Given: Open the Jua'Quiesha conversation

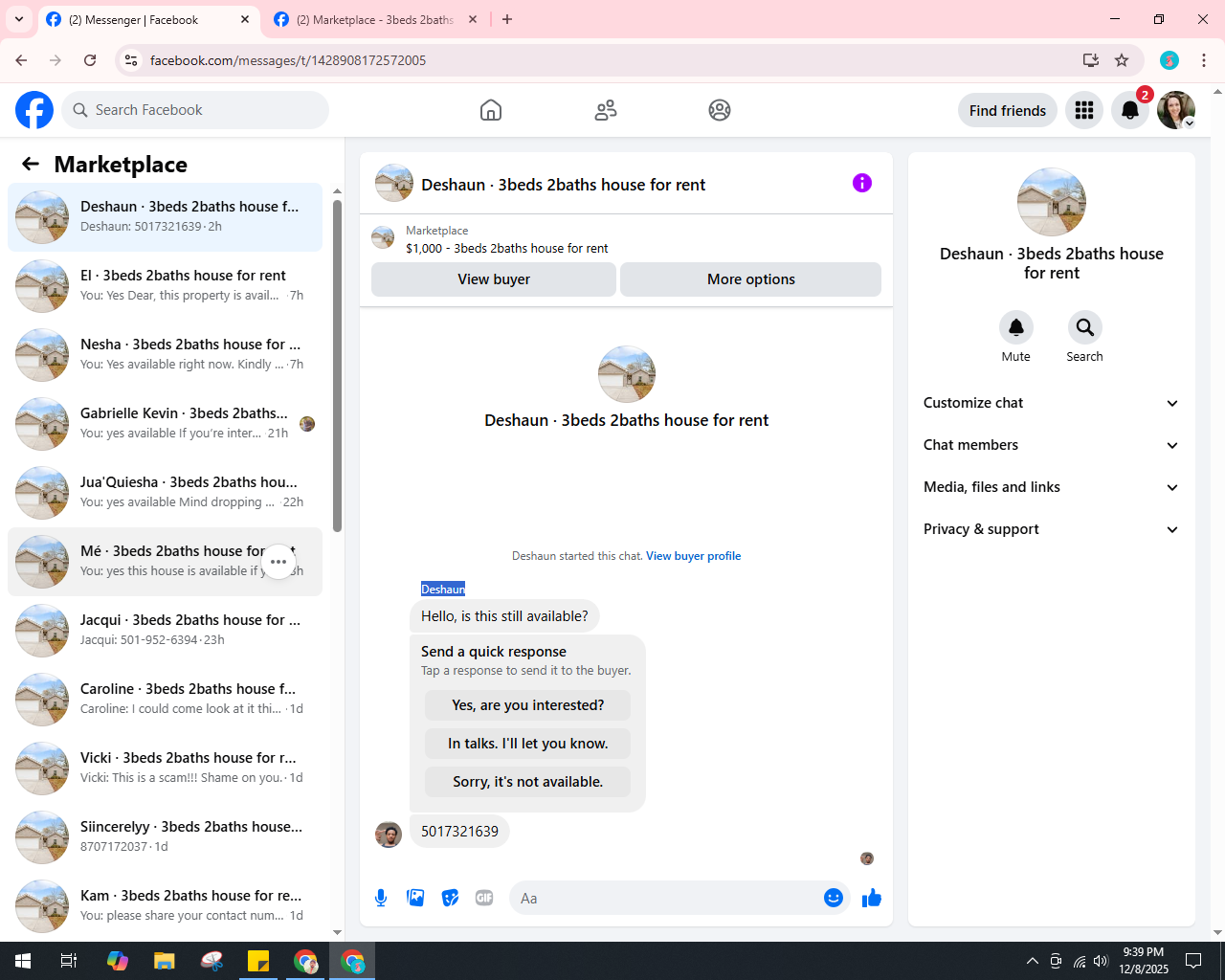Looking at the screenshot, I should click(x=165, y=493).
